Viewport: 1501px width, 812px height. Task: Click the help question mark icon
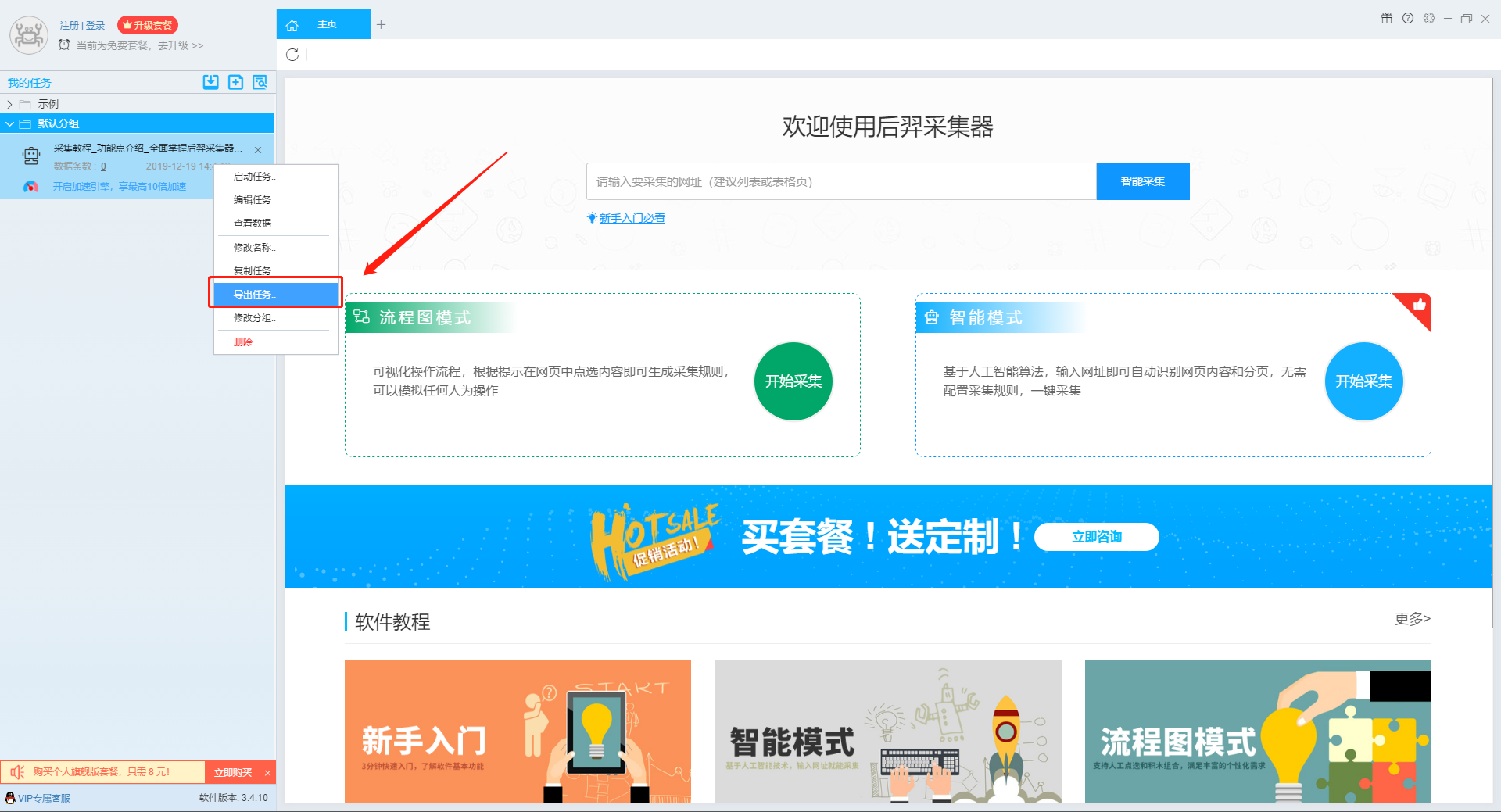pos(1408,19)
